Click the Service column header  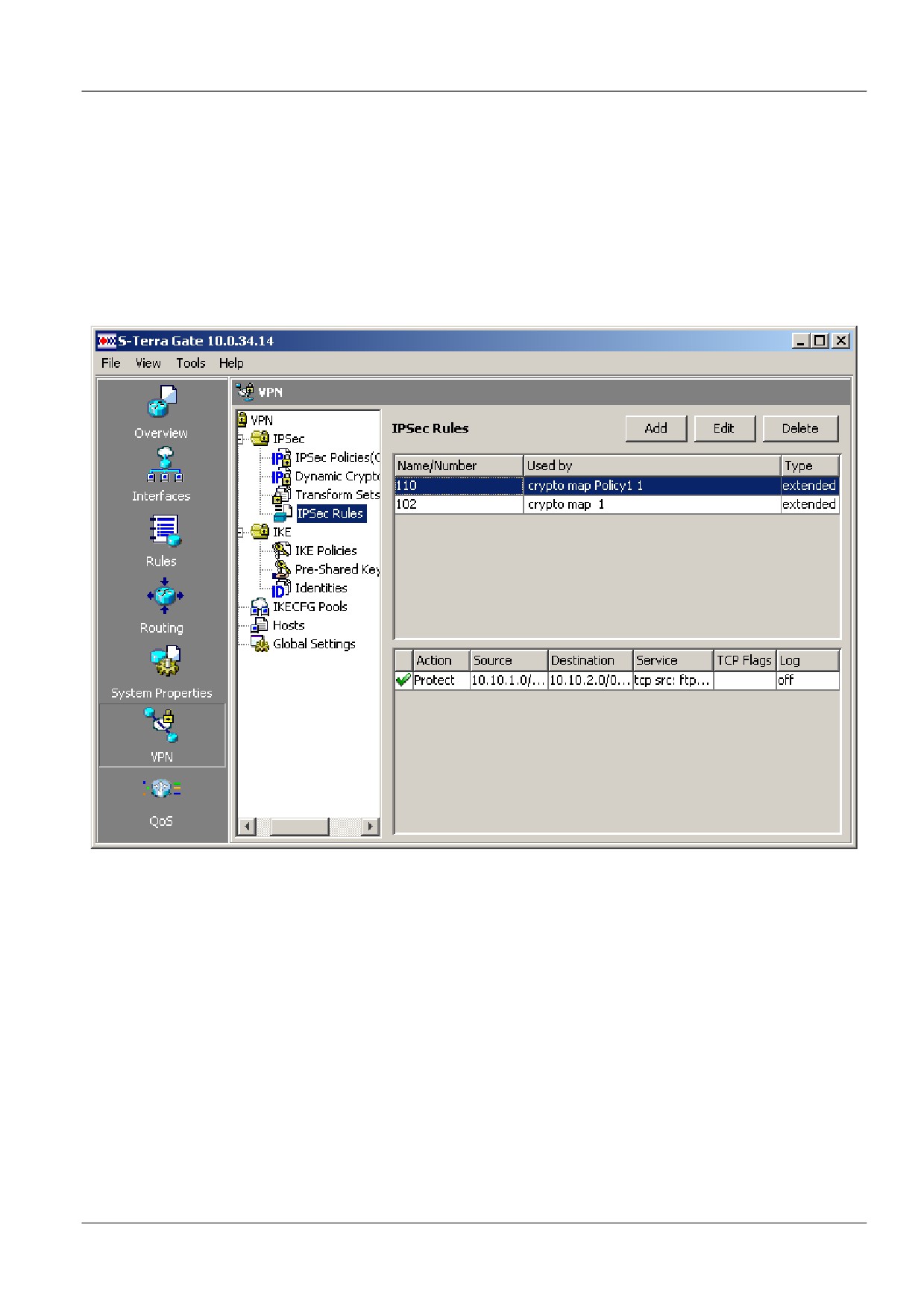click(673, 660)
